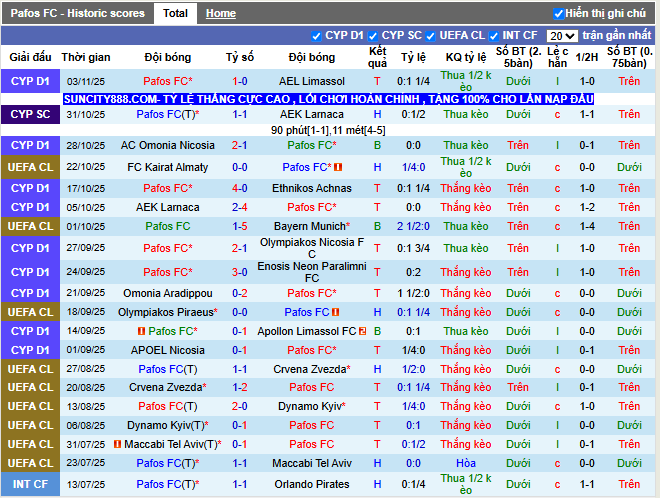Open Bayern Munich team link
This screenshot has width=660, height=498.
(x=312, y=226)
